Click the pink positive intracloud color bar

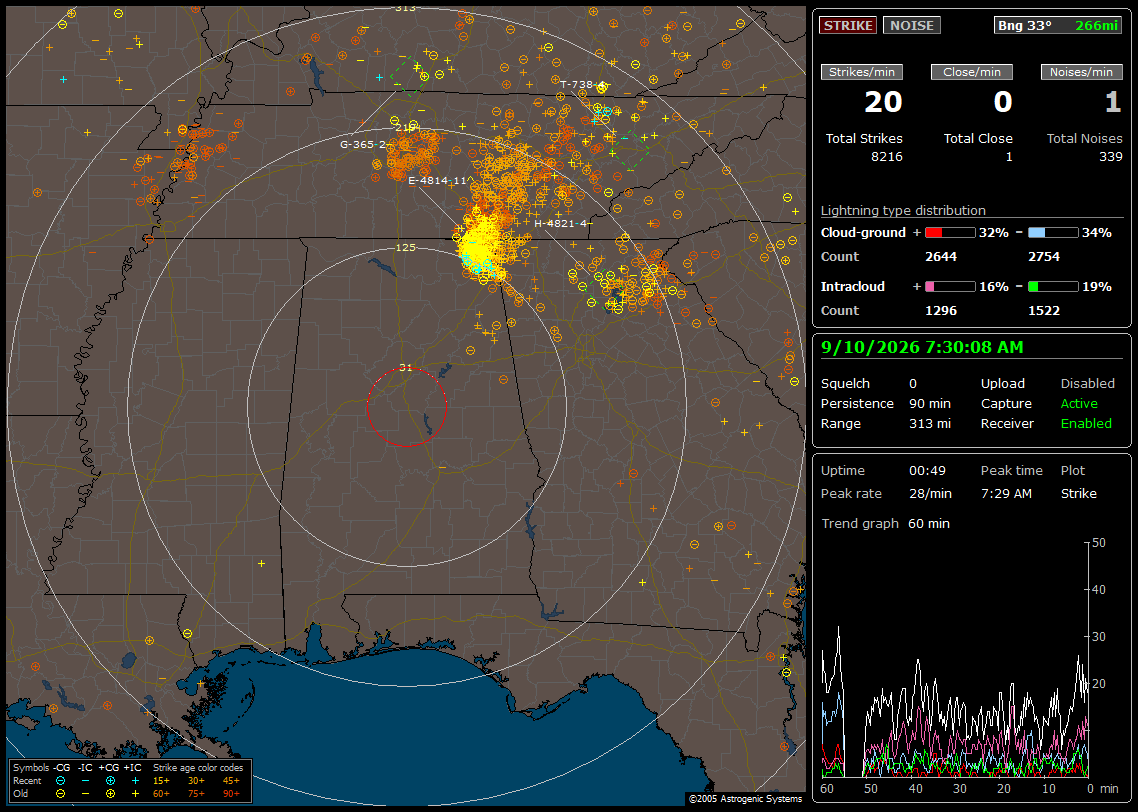(x=950, y=287)
